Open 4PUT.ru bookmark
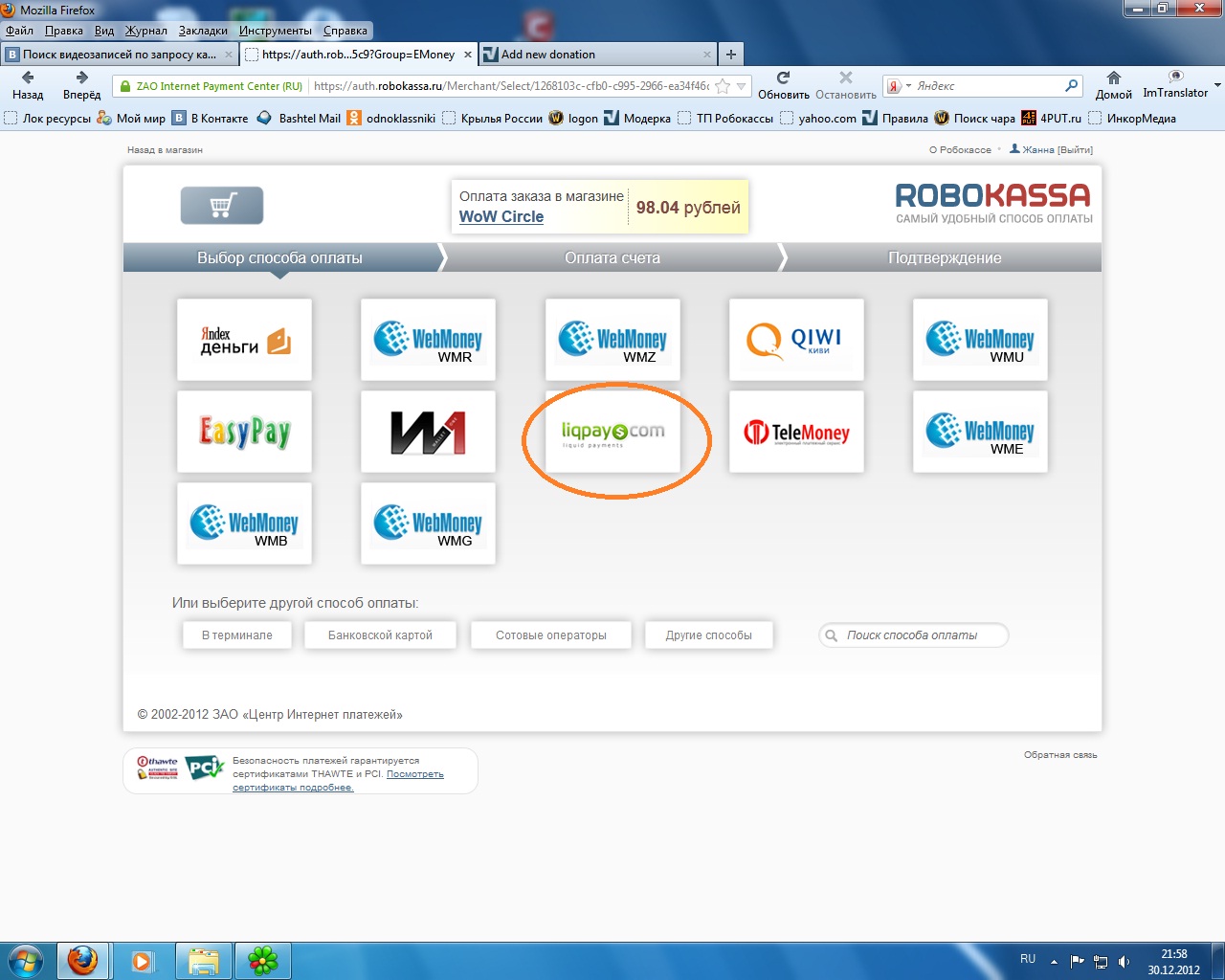Viewport: 1225px width, 980px height. pyautogui.click(x=1052, y=119)
